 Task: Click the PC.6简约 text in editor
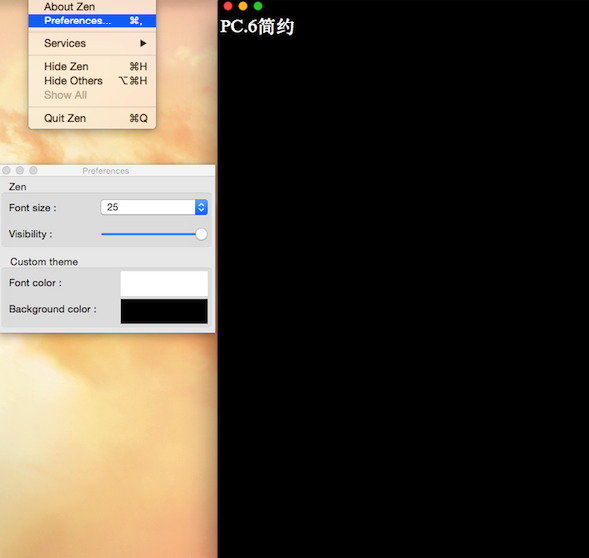[x=257, y=27]
